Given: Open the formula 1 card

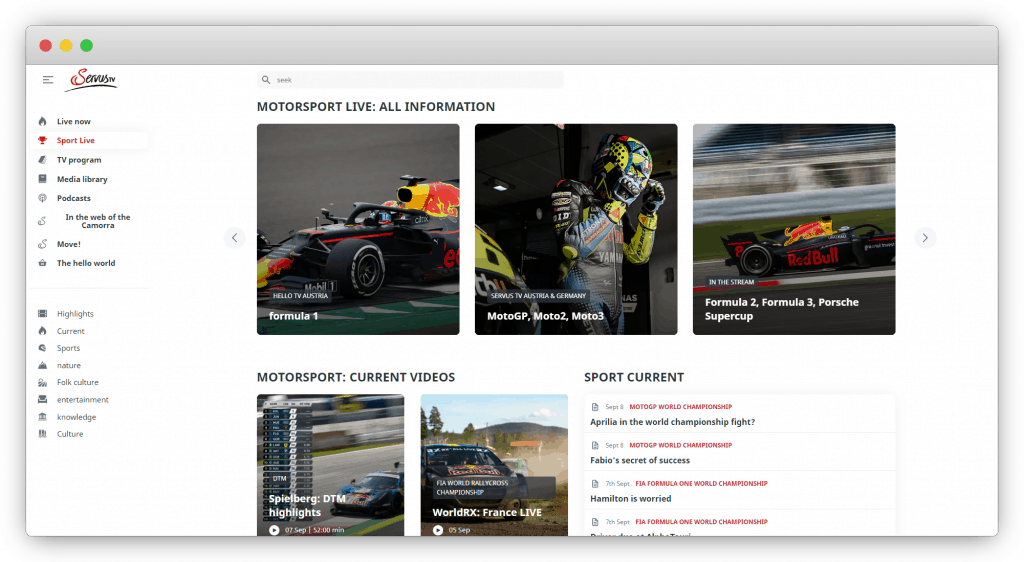Looking at the screenshot, I should coord(358,229).
